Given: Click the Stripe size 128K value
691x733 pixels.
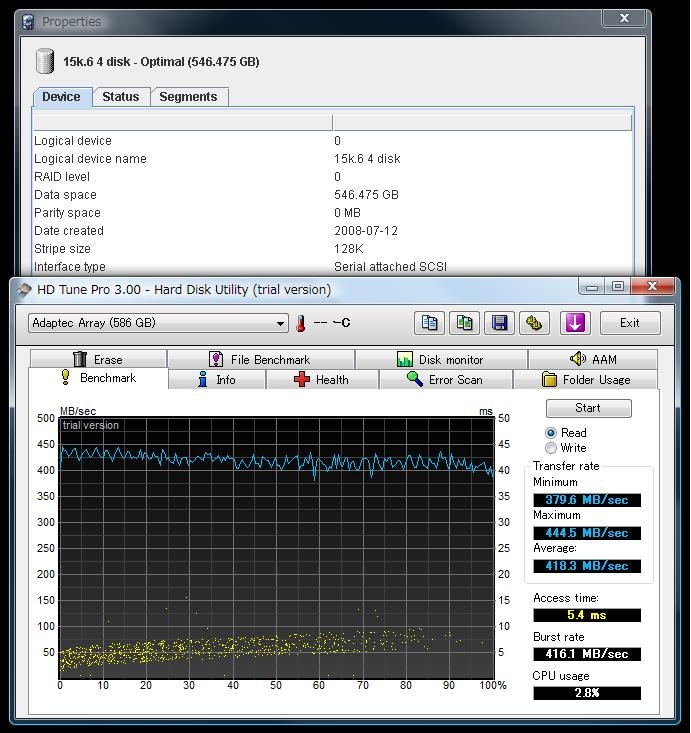Looking at the screenshot, I should [x=349, y=249].
